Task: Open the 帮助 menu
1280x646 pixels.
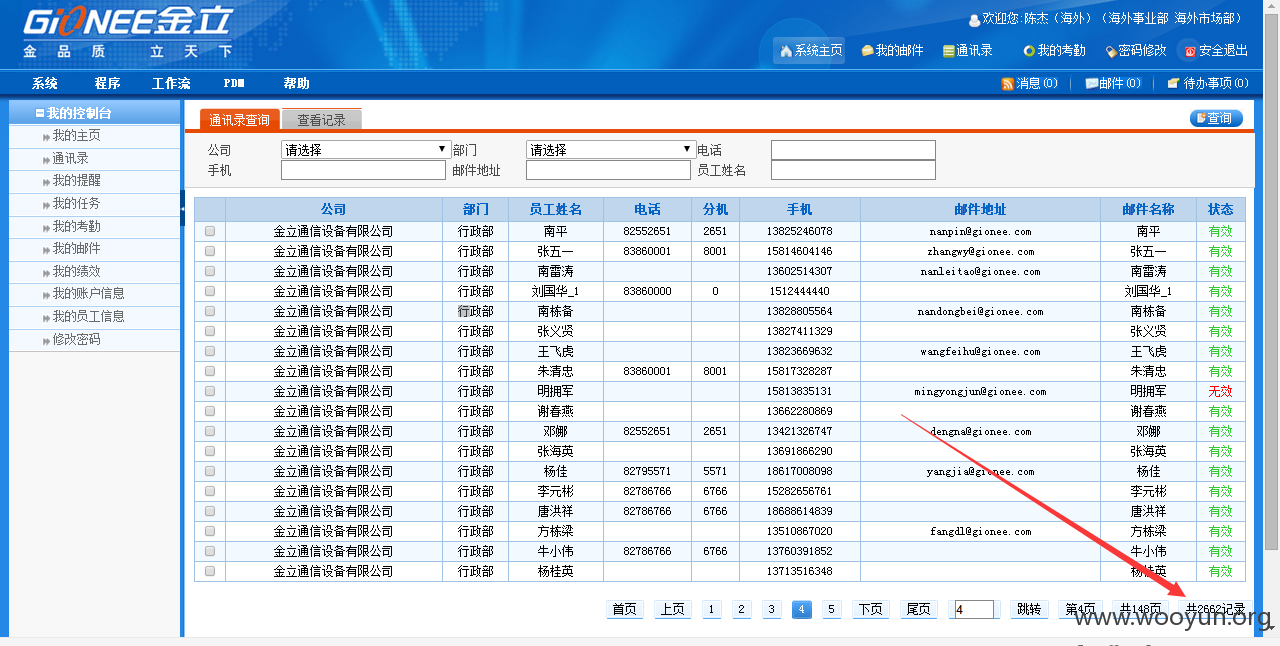Action: [296, 83]
